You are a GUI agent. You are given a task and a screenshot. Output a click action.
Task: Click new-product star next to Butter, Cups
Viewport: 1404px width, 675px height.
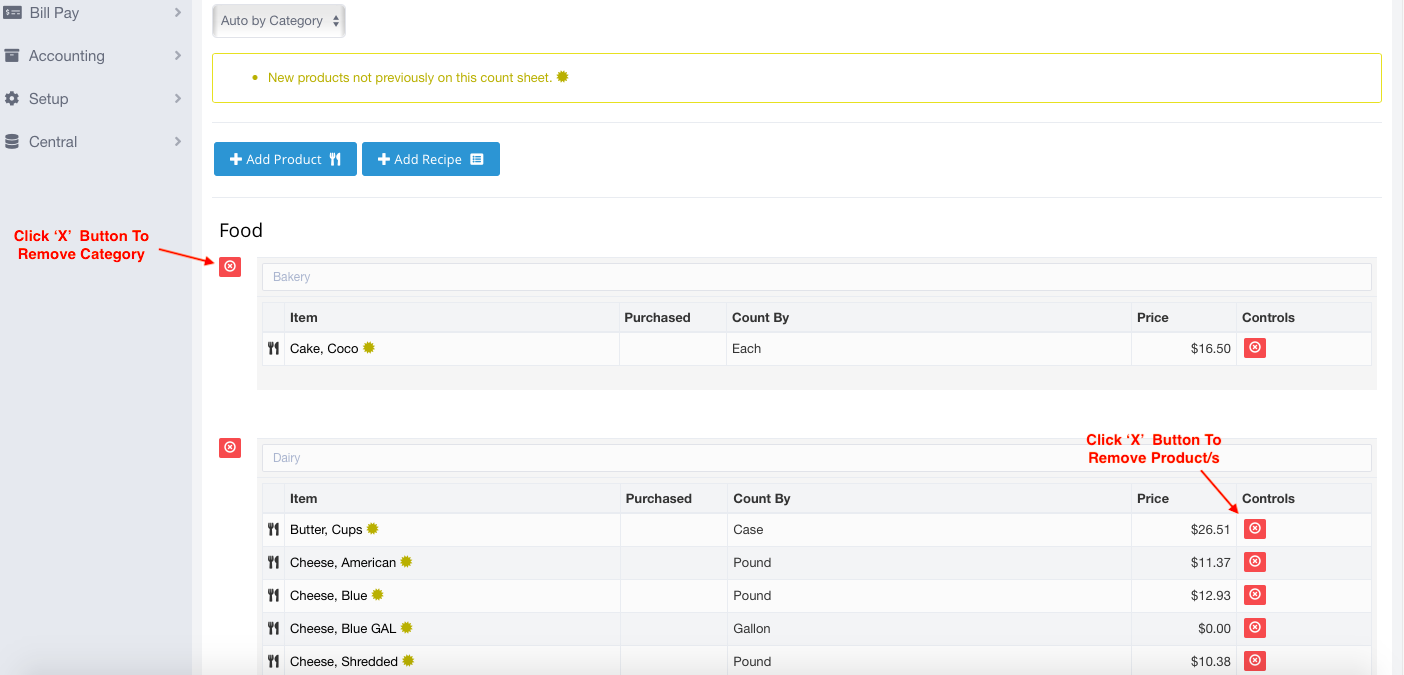coord(373,529)
